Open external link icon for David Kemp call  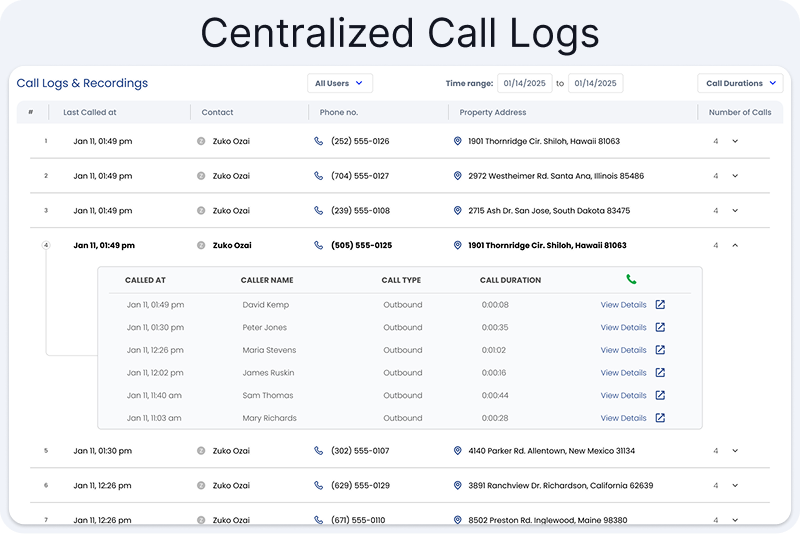(660, 305)
